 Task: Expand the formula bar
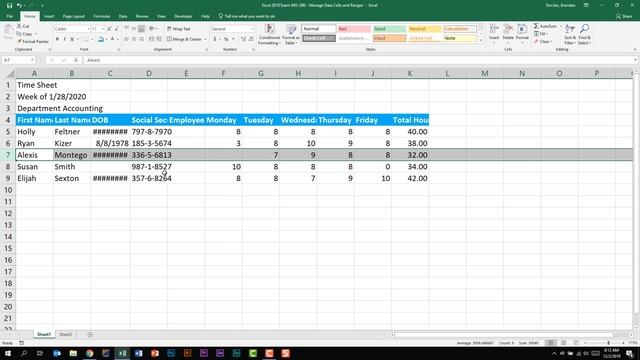[636, 60]
